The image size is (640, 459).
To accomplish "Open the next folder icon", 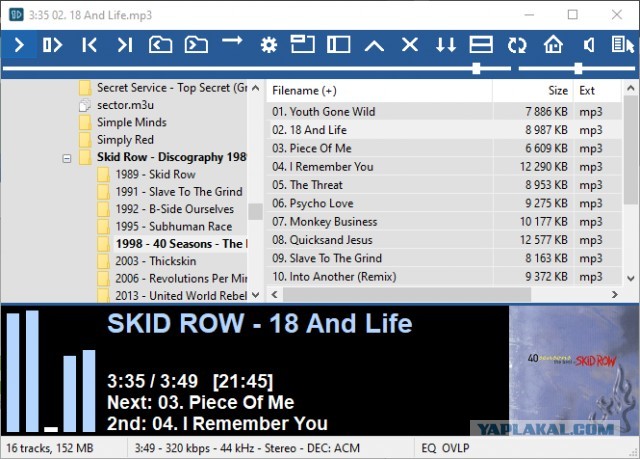I will click(x=196, y=44).
